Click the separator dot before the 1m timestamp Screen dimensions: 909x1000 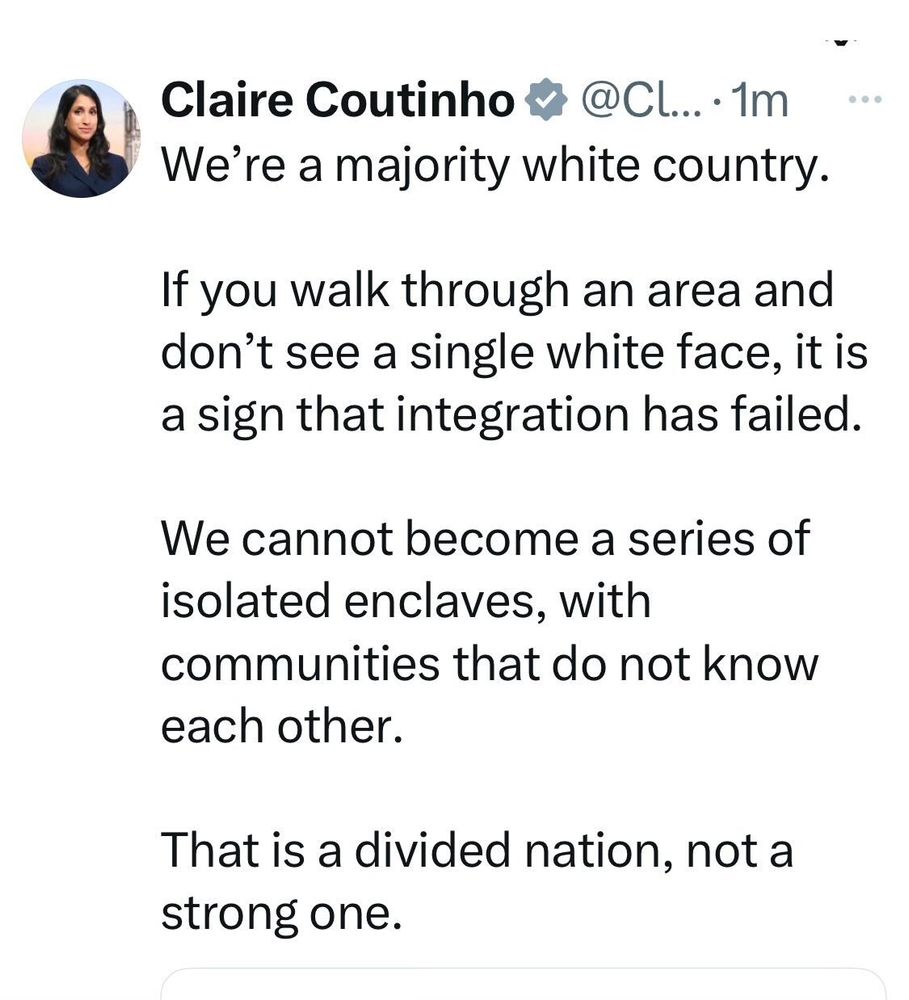pos(716,103)
